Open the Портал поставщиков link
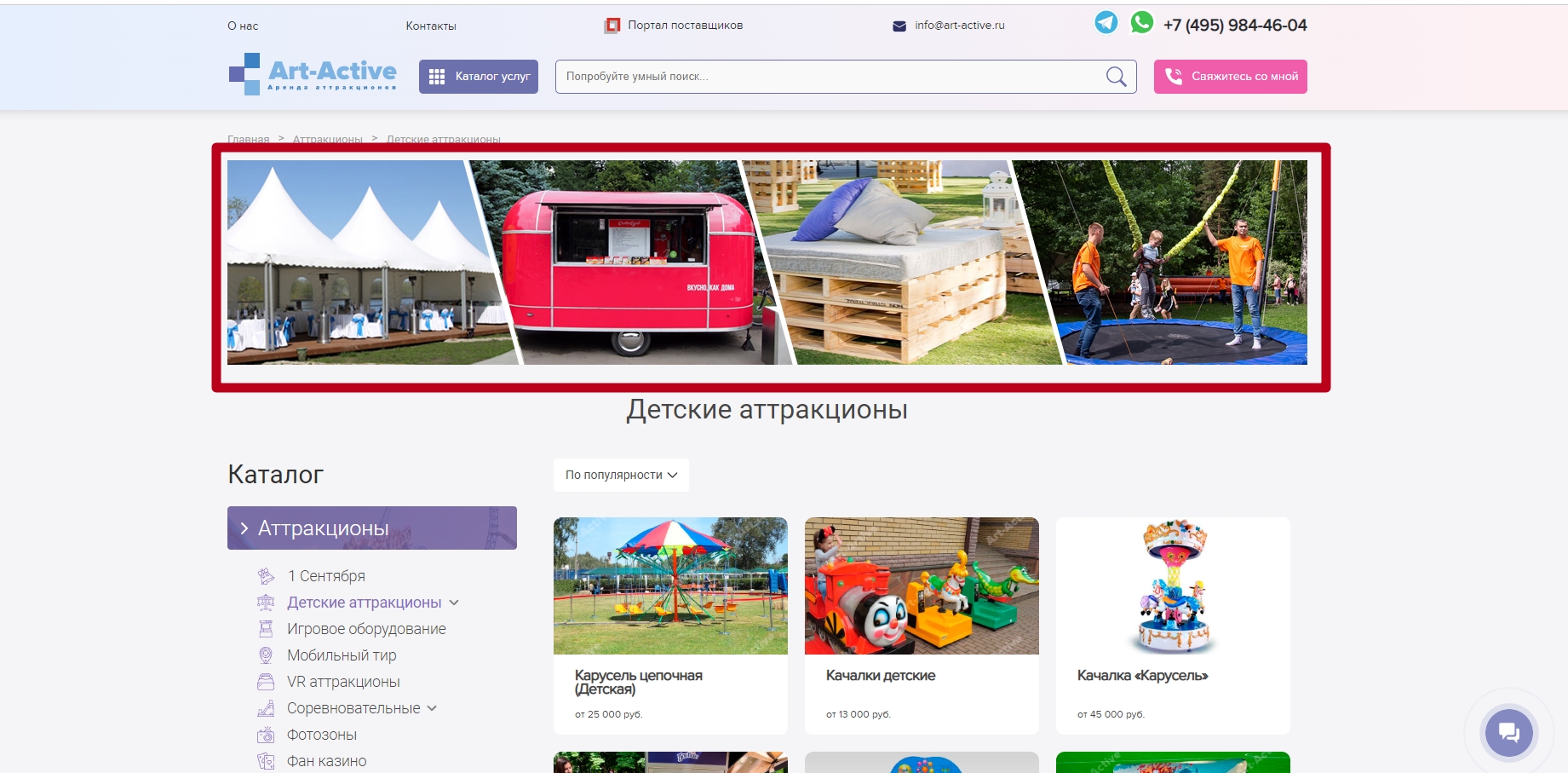 684,26
